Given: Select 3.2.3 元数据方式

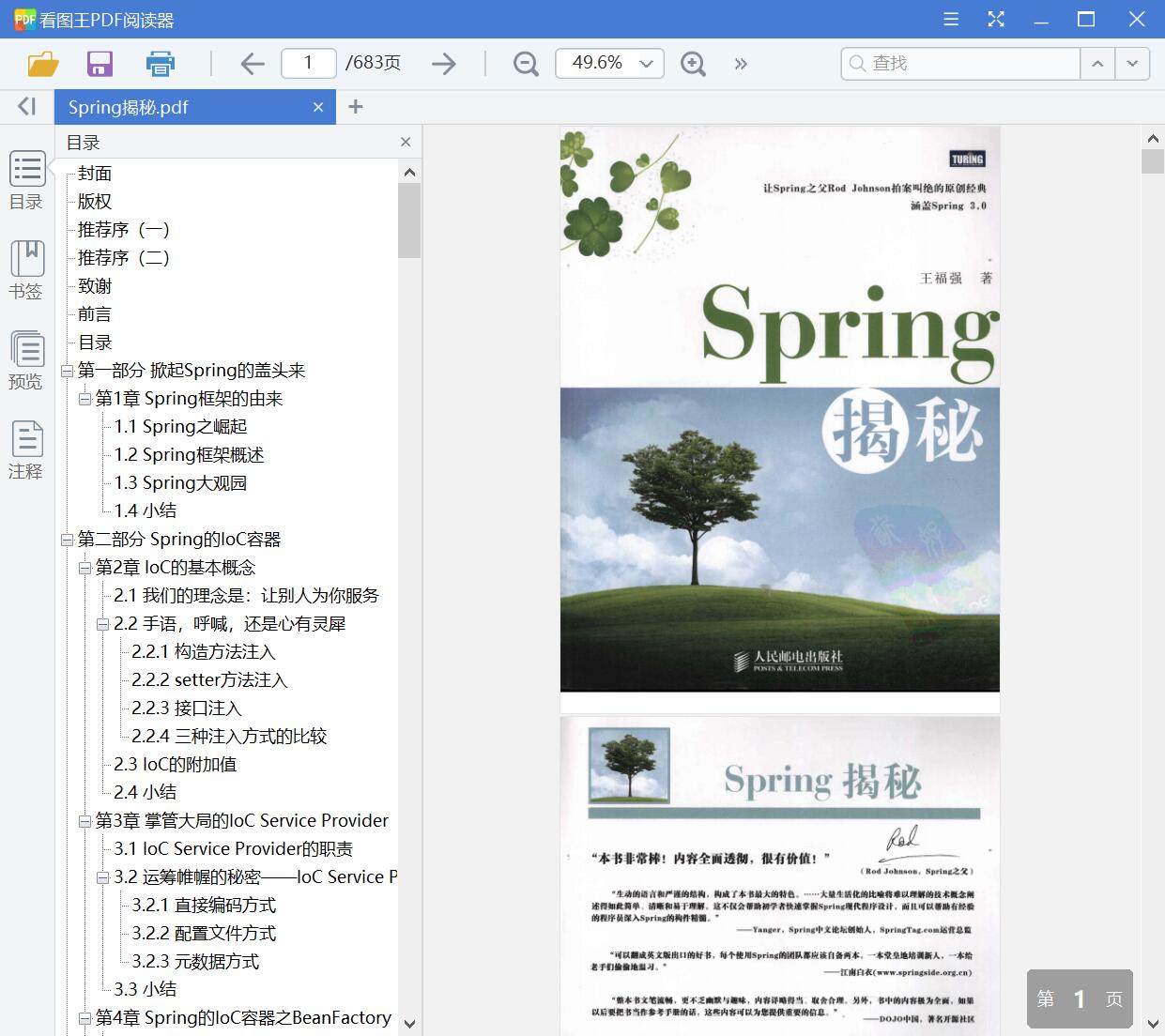Looking at the screenshot, I should point(195,962).
